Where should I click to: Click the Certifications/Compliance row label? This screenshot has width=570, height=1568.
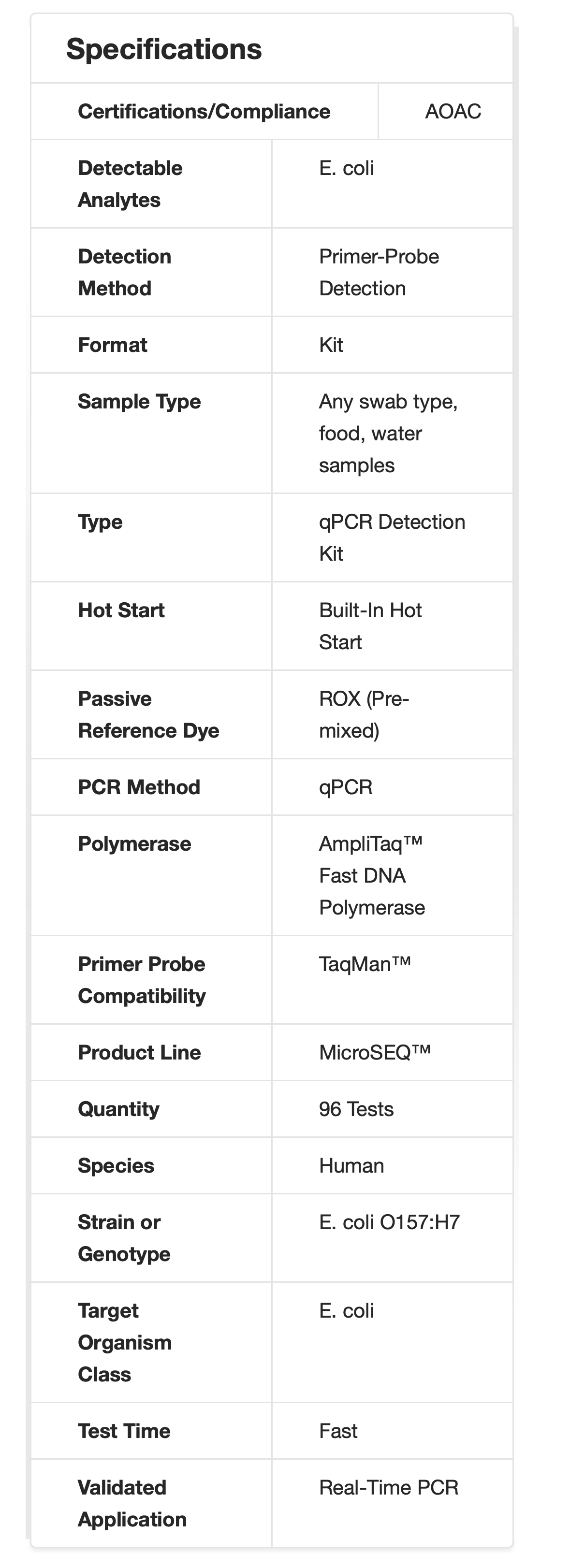click(204, 111)
